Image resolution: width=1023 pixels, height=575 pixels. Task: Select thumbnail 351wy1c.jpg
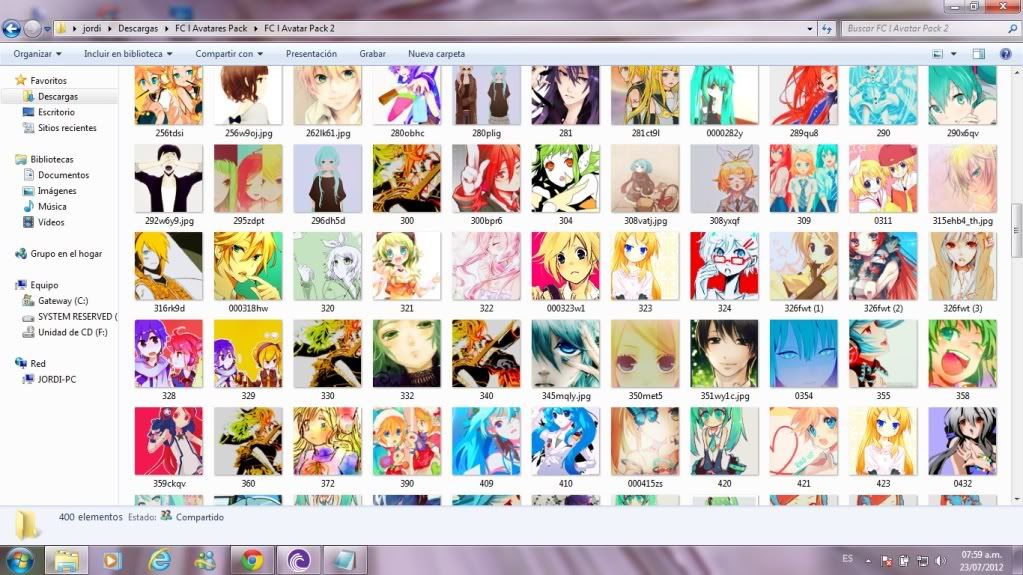[x=724, y=353]
